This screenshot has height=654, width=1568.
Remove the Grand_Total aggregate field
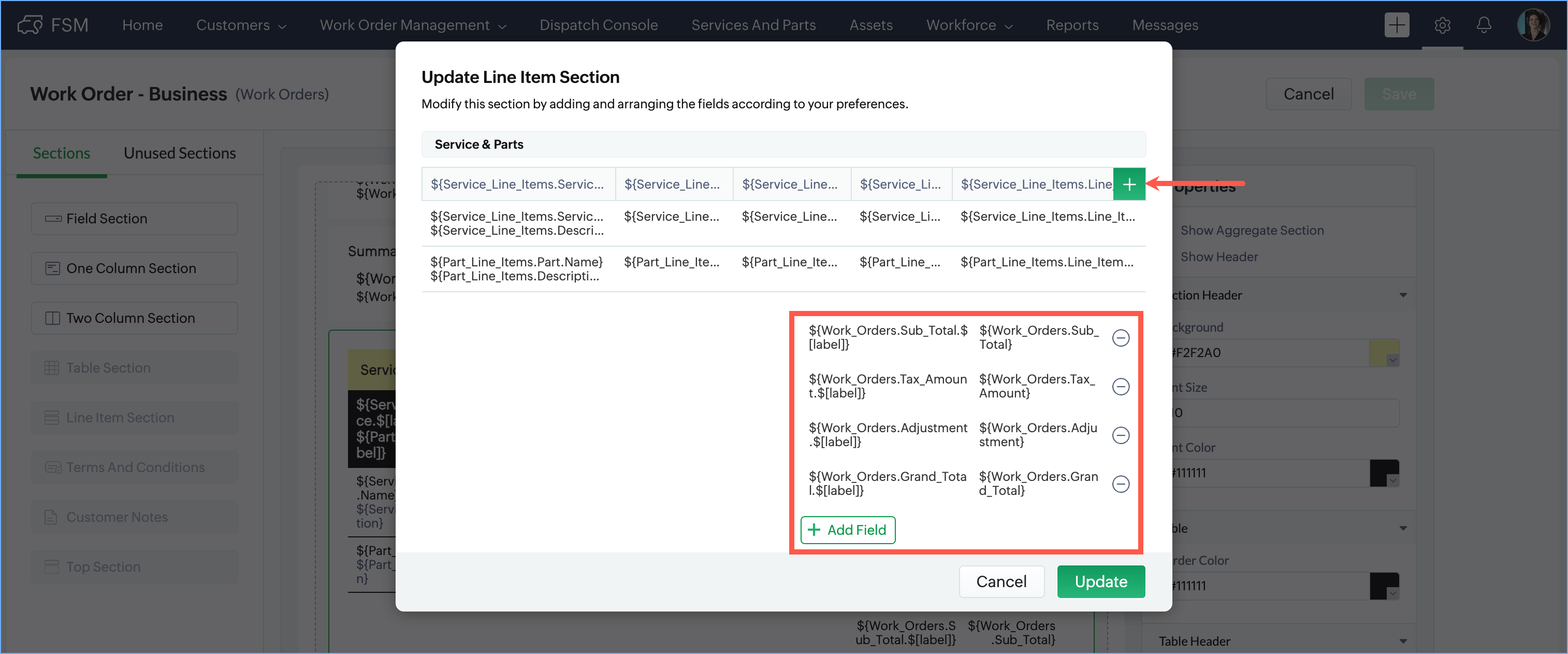pyautogui.click(x=1120, y=484)
